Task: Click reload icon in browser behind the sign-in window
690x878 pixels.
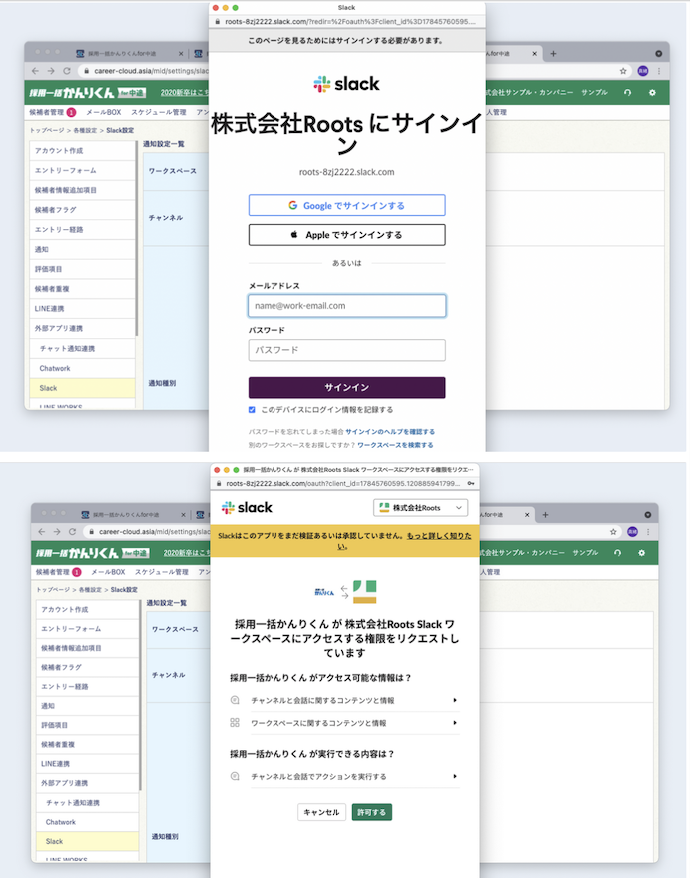Action: click(x=67, y=71)
